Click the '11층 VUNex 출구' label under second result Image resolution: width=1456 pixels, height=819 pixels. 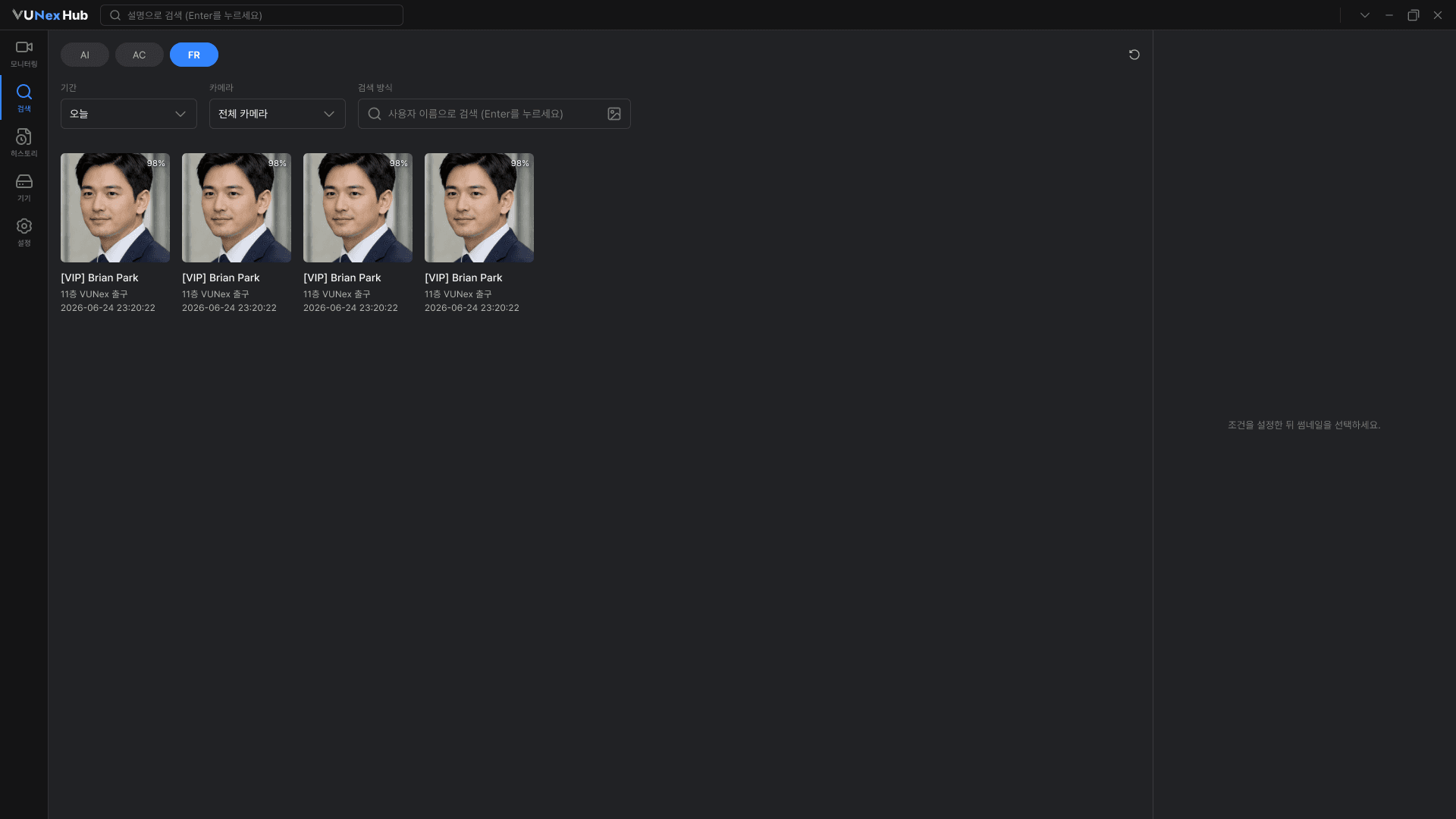215,294
